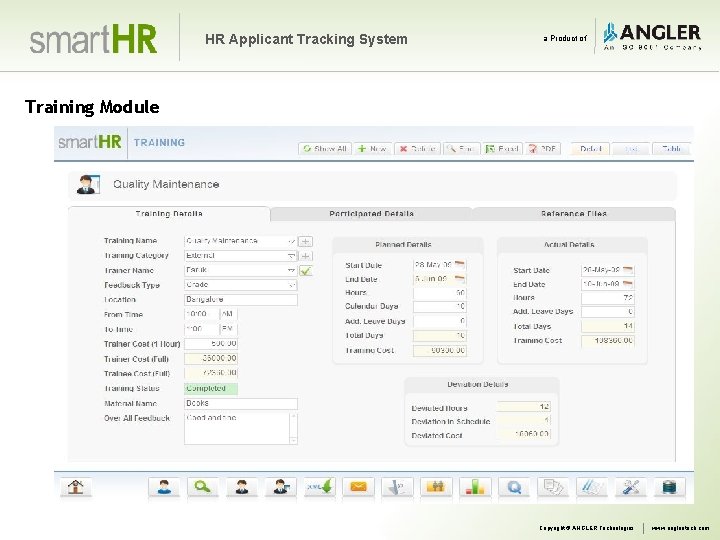Click the man with card icon
Viewport: 720px width, 540px height.
tap(281, 487)
